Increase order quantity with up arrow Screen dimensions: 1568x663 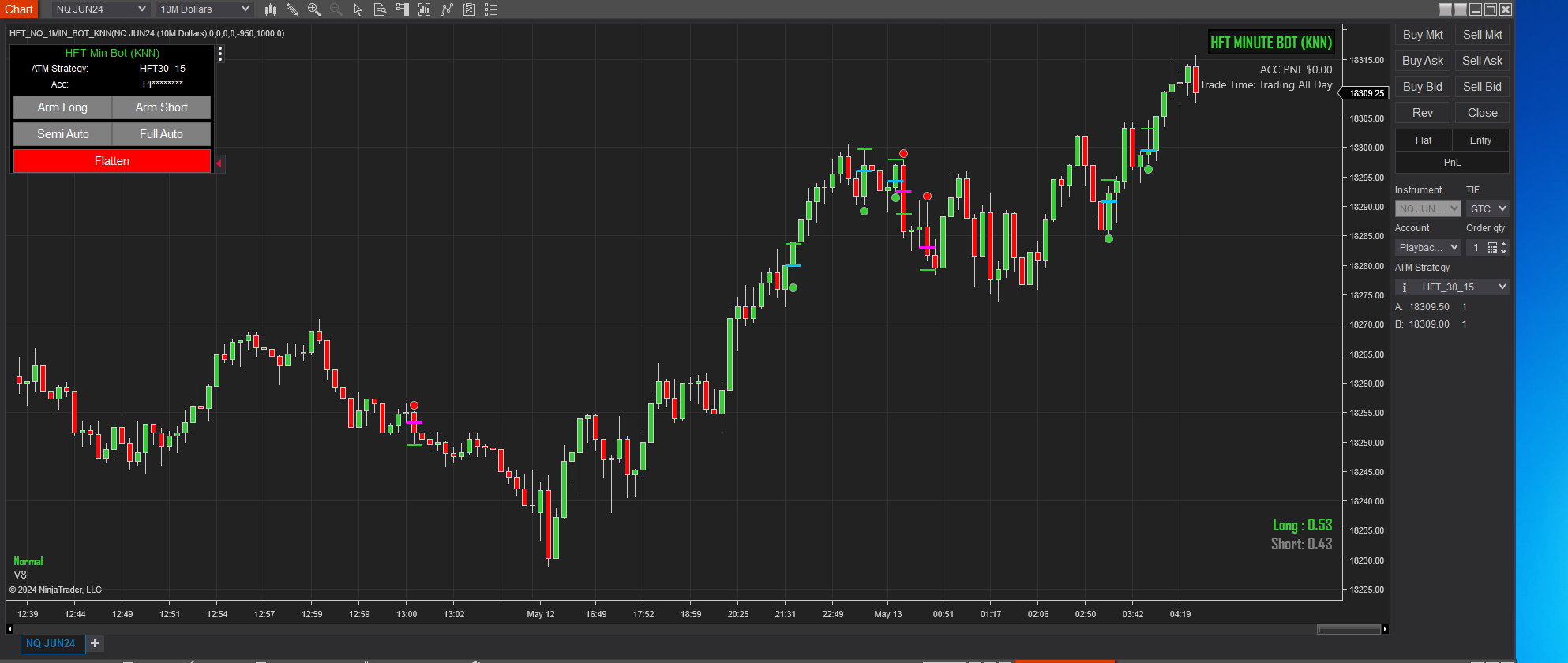point(1503,244)
